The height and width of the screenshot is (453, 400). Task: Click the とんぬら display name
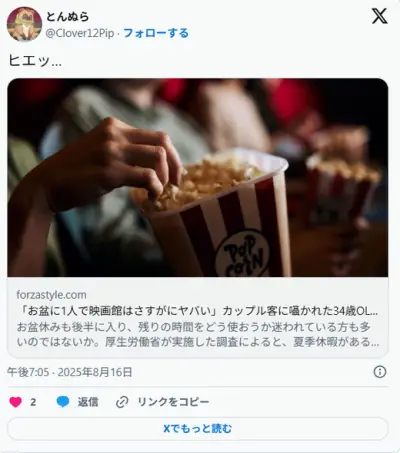click(x=68, y=16)
